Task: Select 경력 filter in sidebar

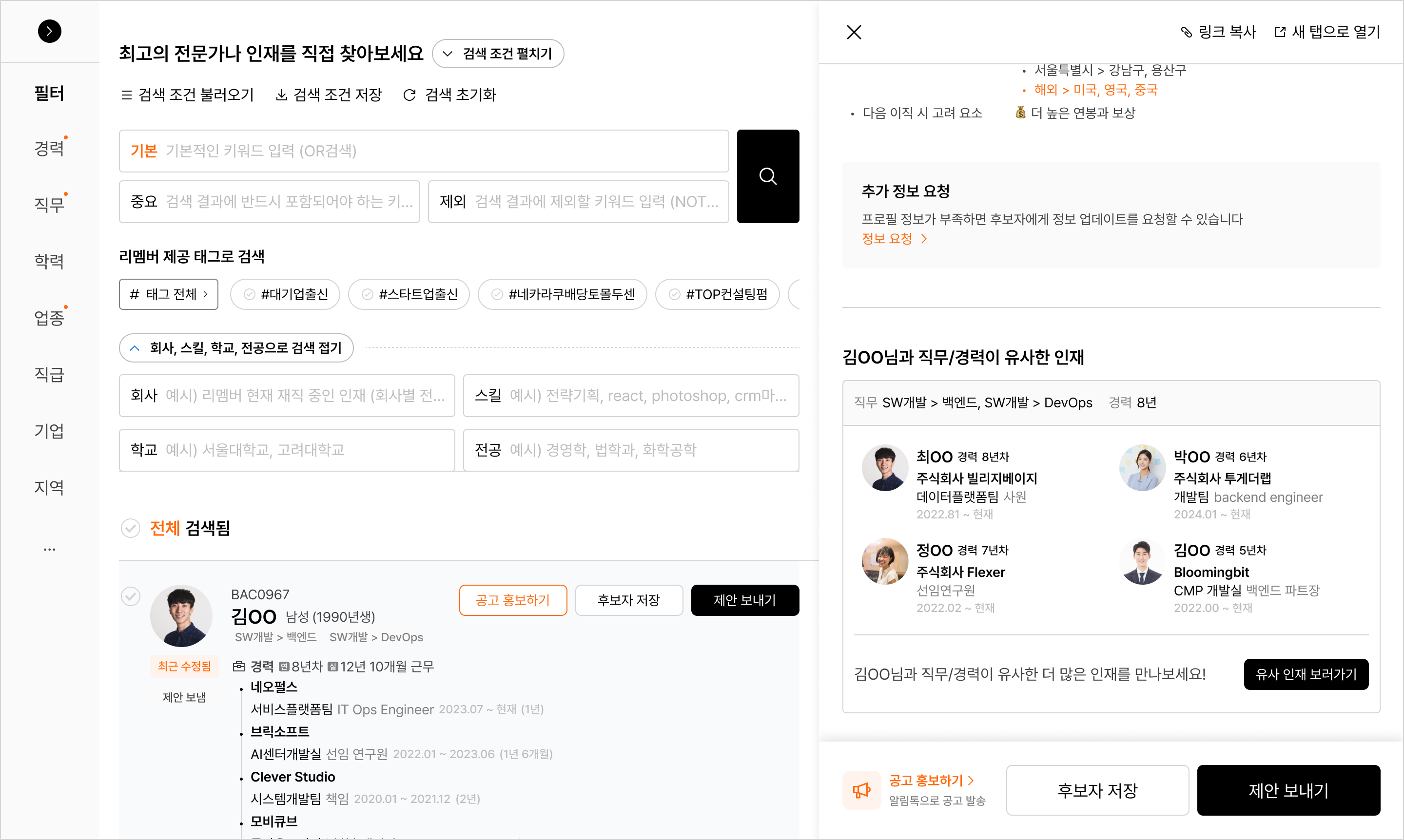Action: click(49, 148)
